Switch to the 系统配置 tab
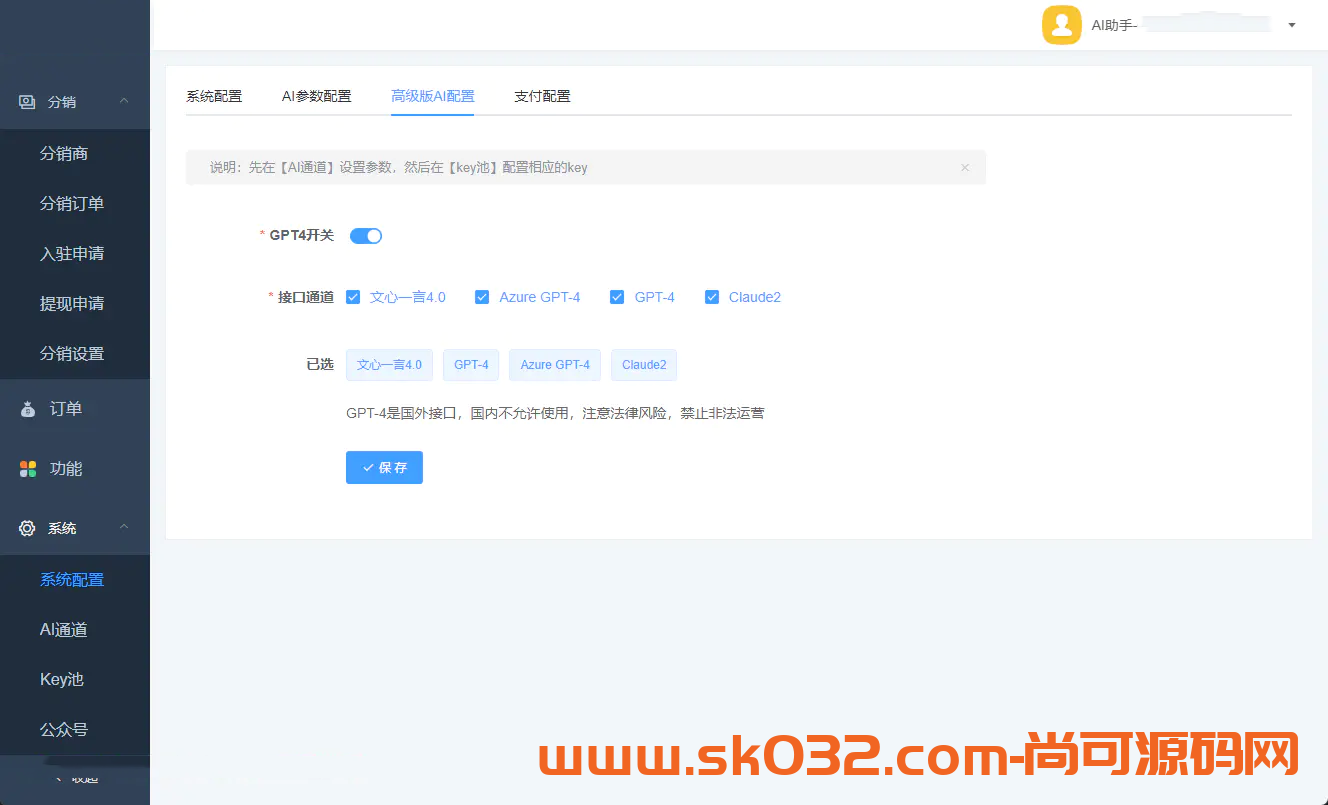The width and height of the screenshot is (1328, 805). tap(214, 96)
